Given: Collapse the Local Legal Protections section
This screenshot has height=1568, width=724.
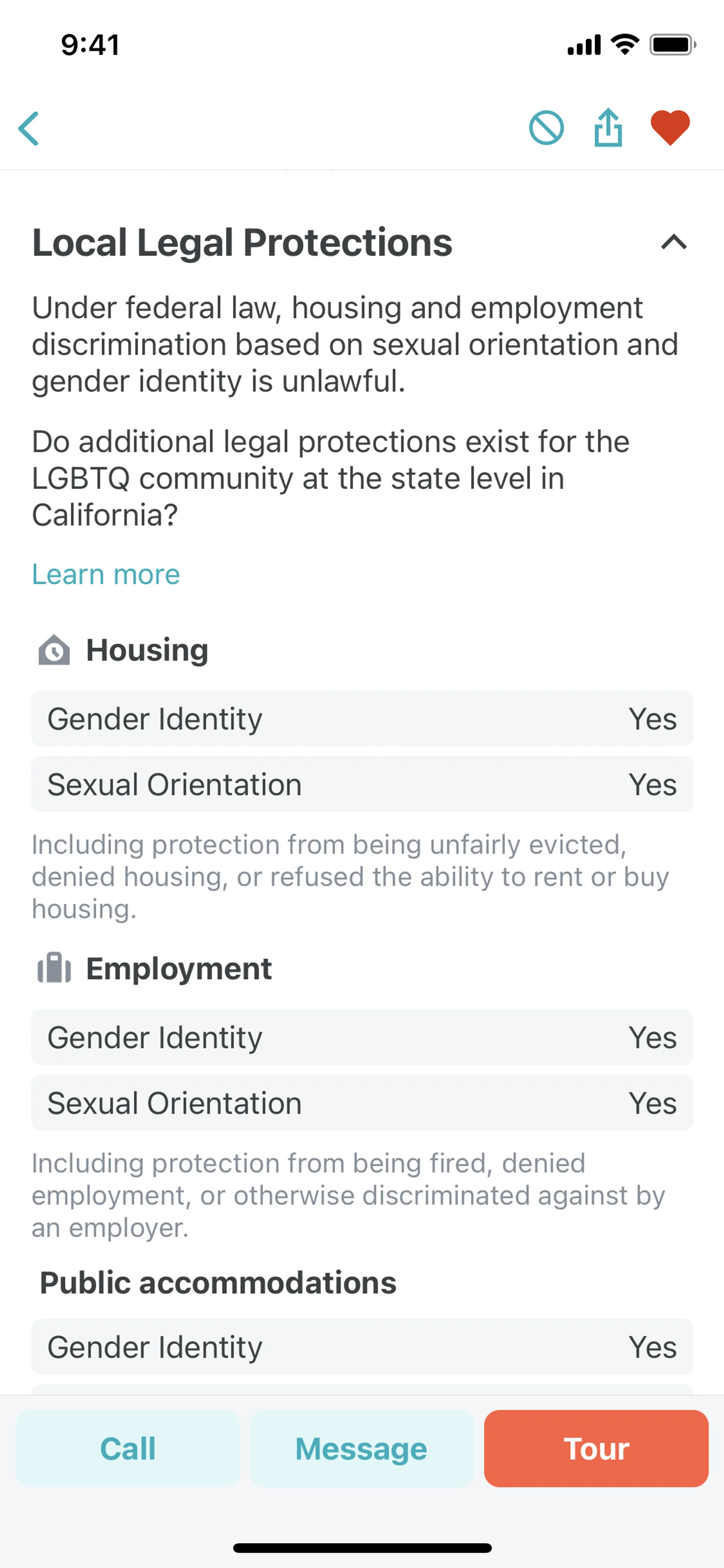Looking at the screenshot, I should pyautogui.click(x=673, y=242).
